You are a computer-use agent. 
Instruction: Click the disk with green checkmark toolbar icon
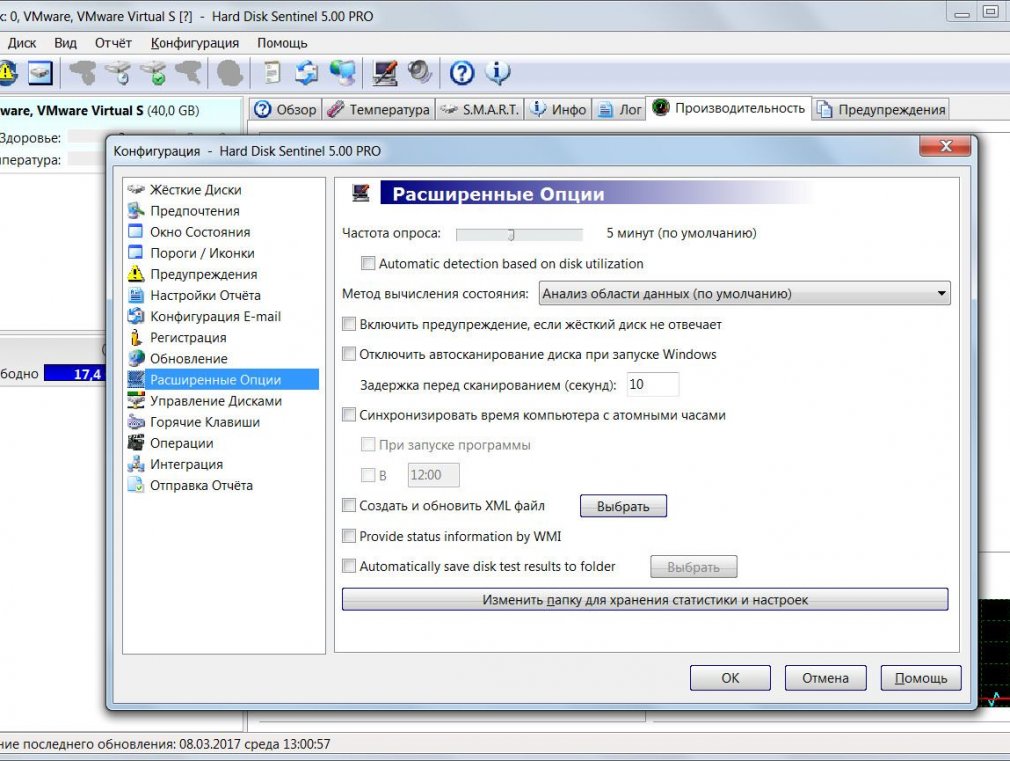pyautogui.click(x=155, y=73)
